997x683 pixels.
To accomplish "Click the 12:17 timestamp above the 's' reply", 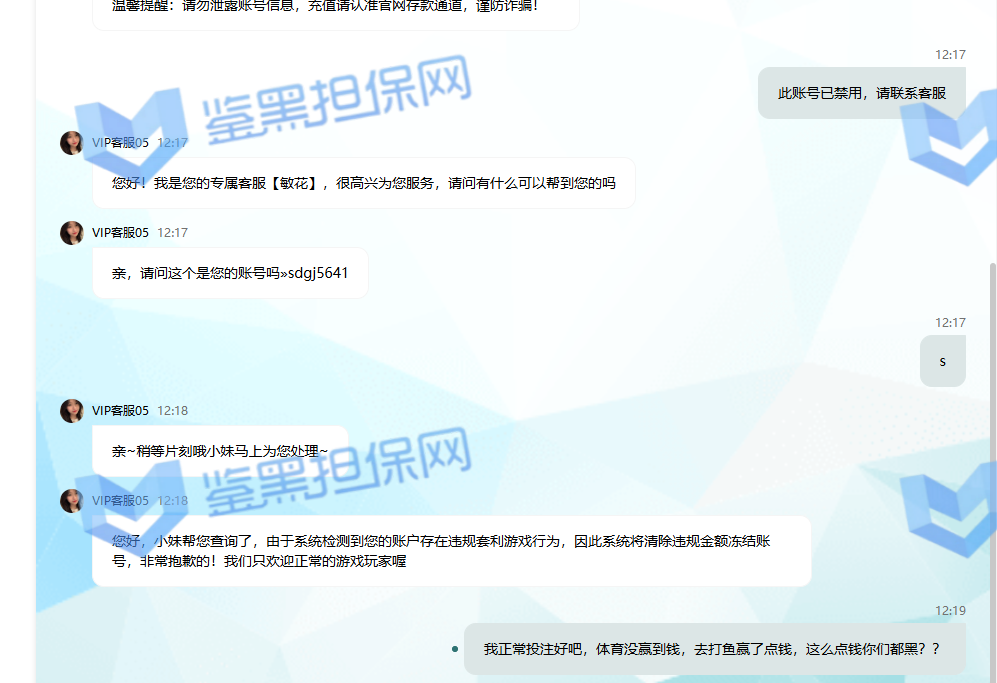I will [950, 323].
